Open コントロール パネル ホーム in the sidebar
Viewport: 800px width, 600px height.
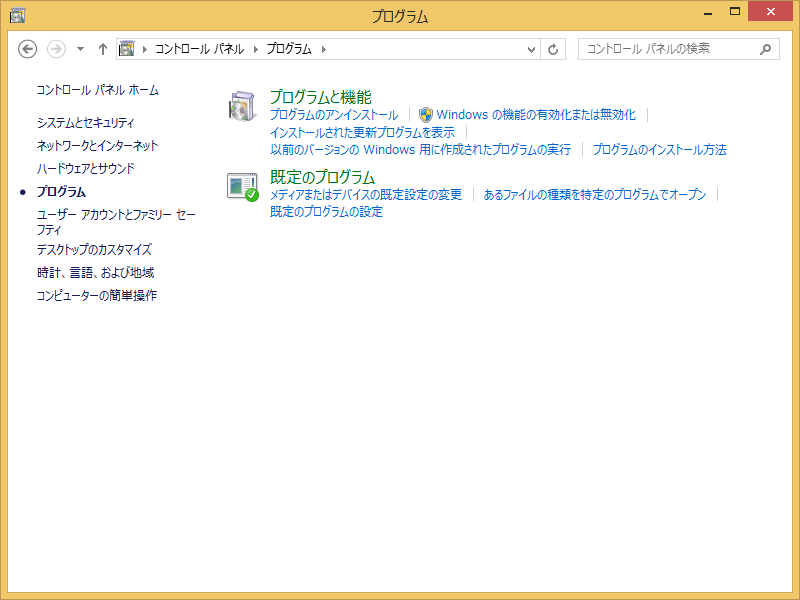tap(97, 90)
